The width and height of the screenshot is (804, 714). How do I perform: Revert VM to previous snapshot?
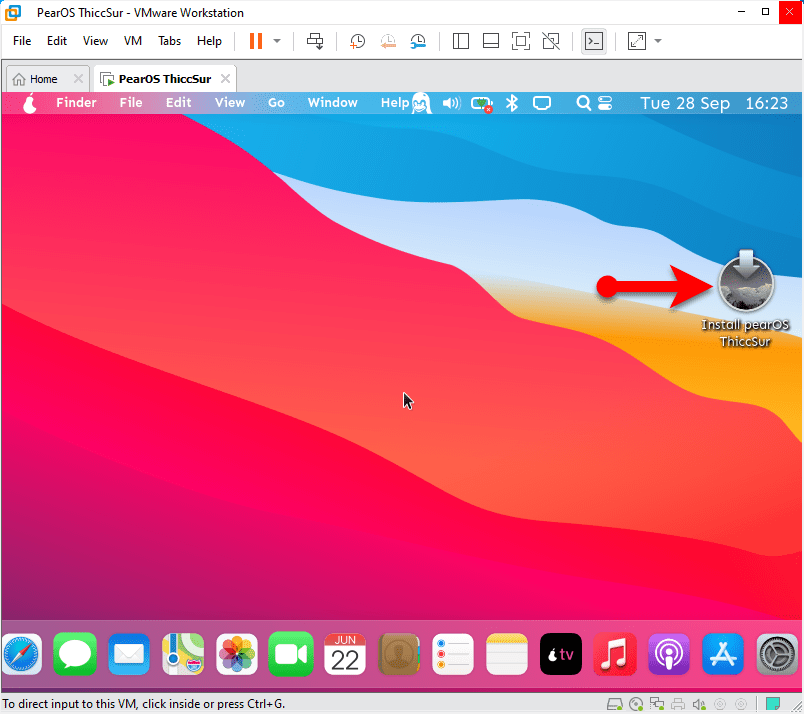point(388,41)
